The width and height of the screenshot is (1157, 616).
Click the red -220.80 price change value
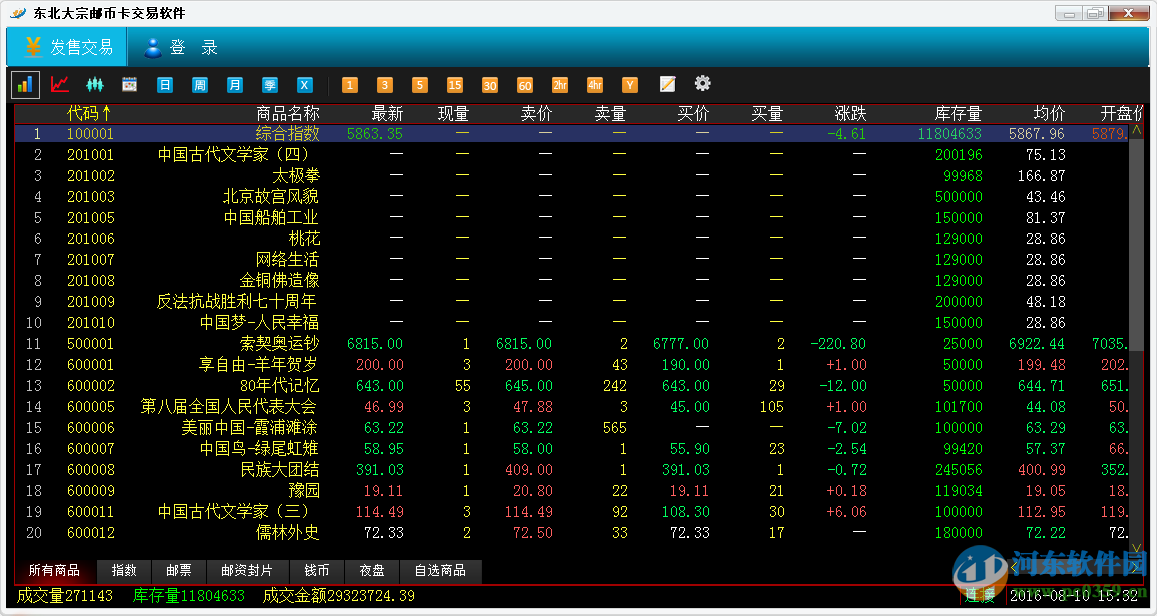[840, 343]
